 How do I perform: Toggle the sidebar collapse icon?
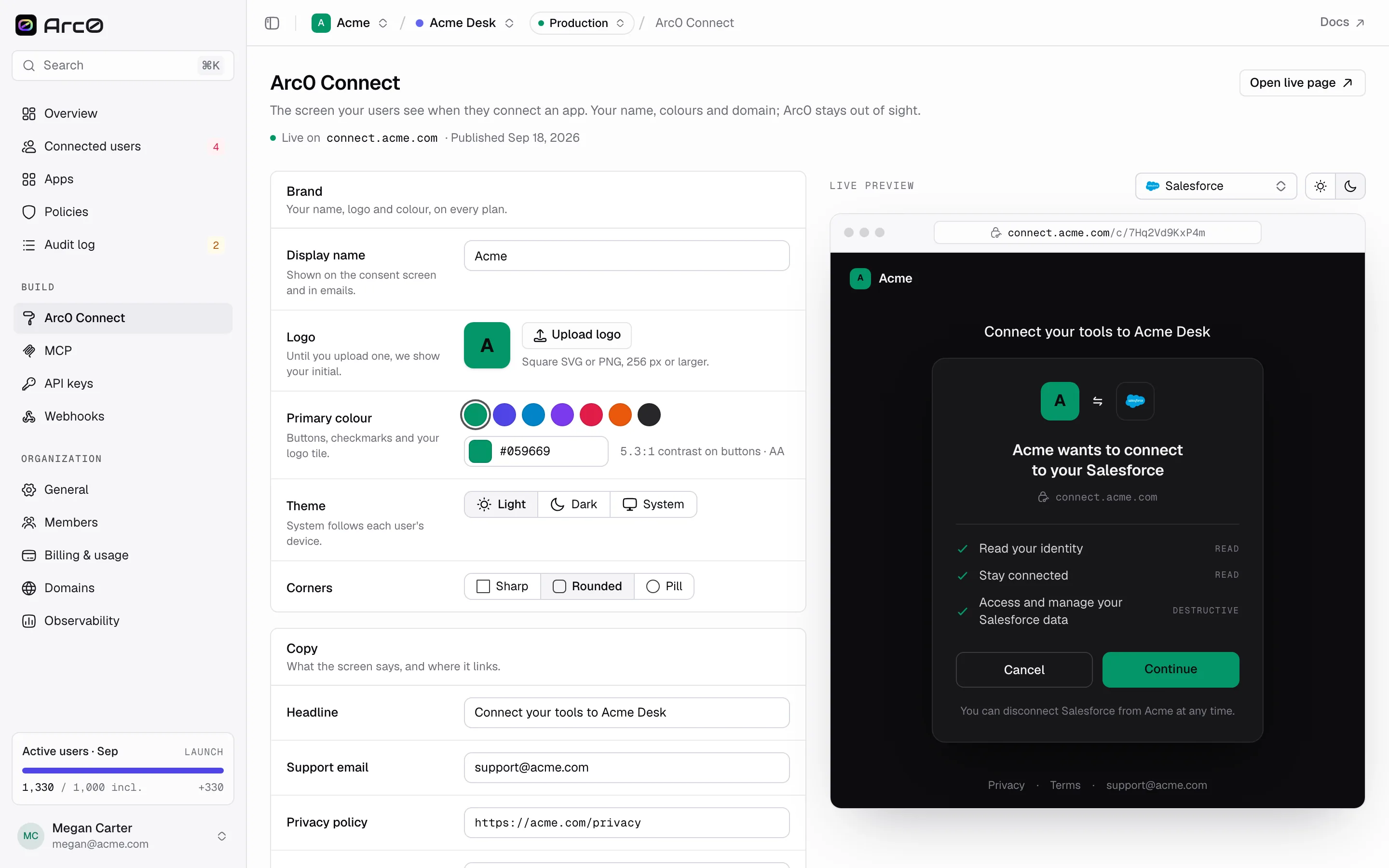point(272,23)
